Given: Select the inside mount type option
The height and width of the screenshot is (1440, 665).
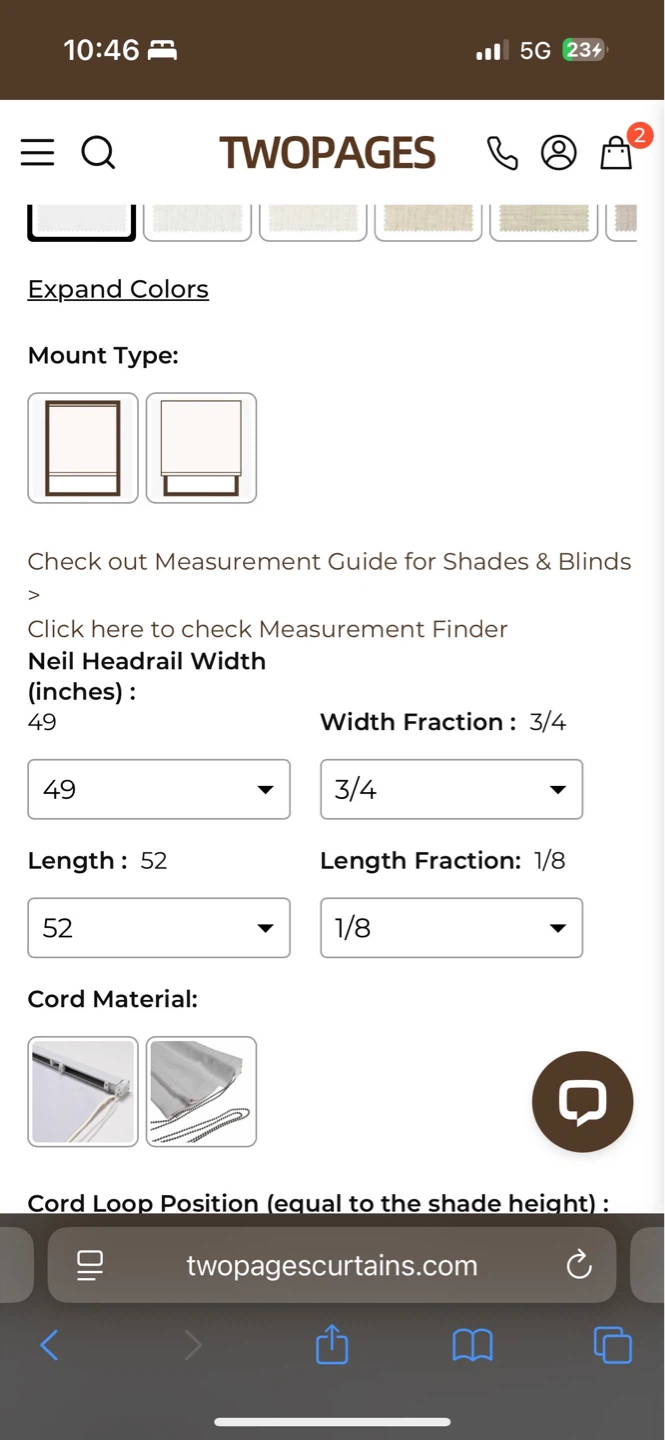Looking at the screenshot, I should click(x=83, y=448).
